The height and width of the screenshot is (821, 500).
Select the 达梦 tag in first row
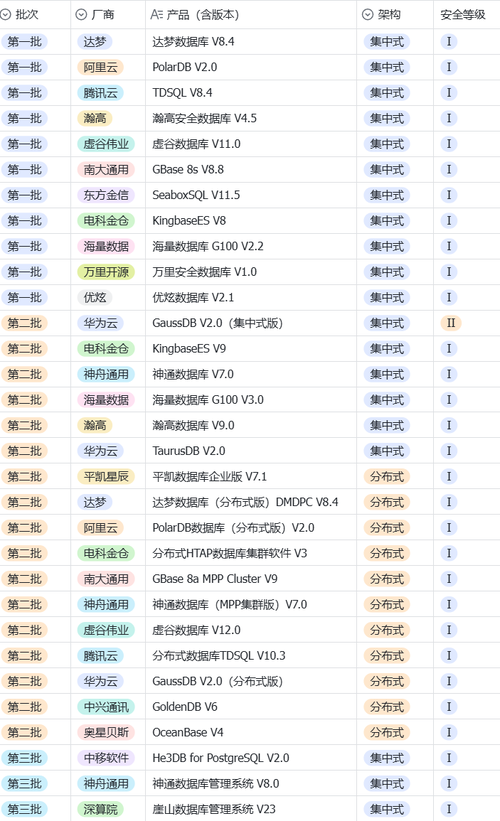pos(95,41)
